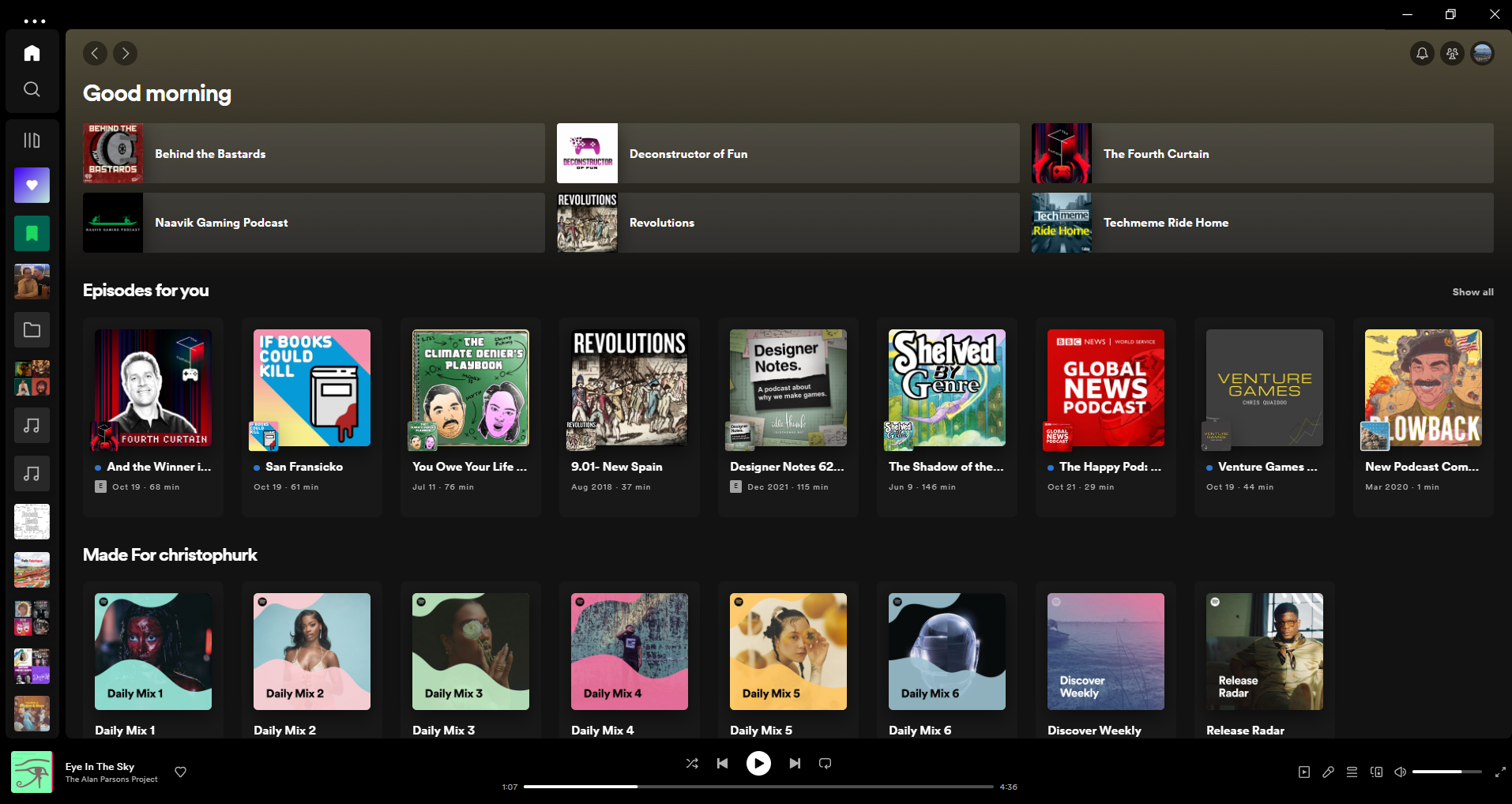Open Daily Mix 2 playlist
1512x804 pixels.
pos(312,660)
